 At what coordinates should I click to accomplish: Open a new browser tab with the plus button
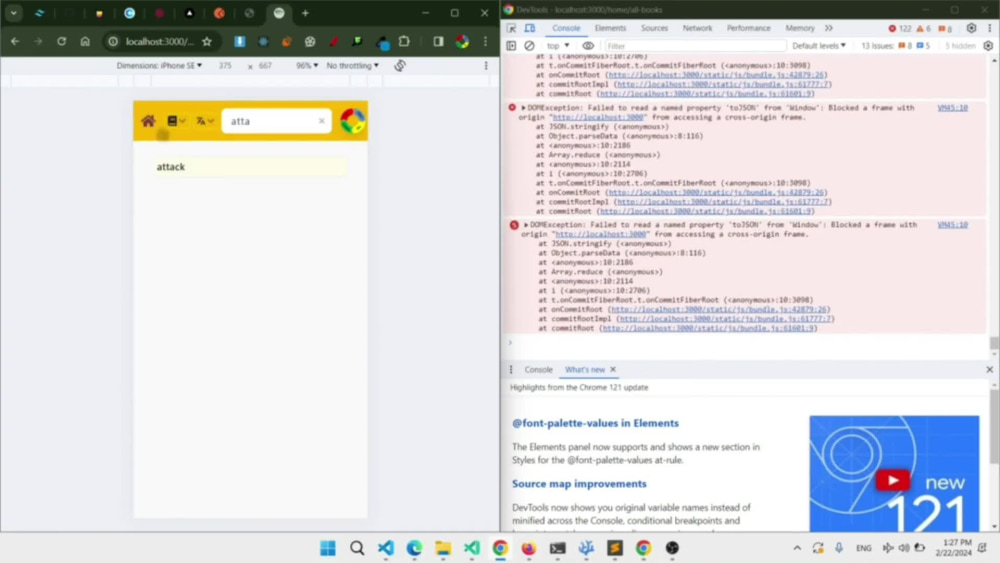click(305, 13)
